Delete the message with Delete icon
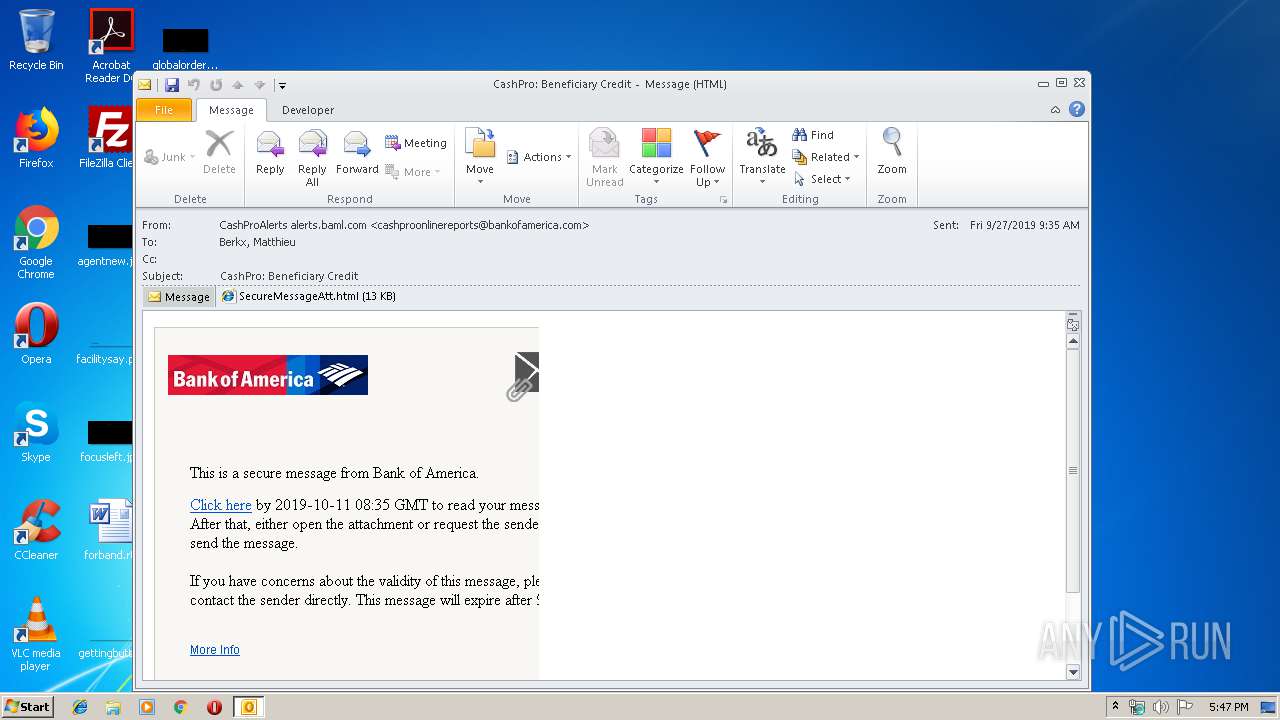 [x=219, y=152]
